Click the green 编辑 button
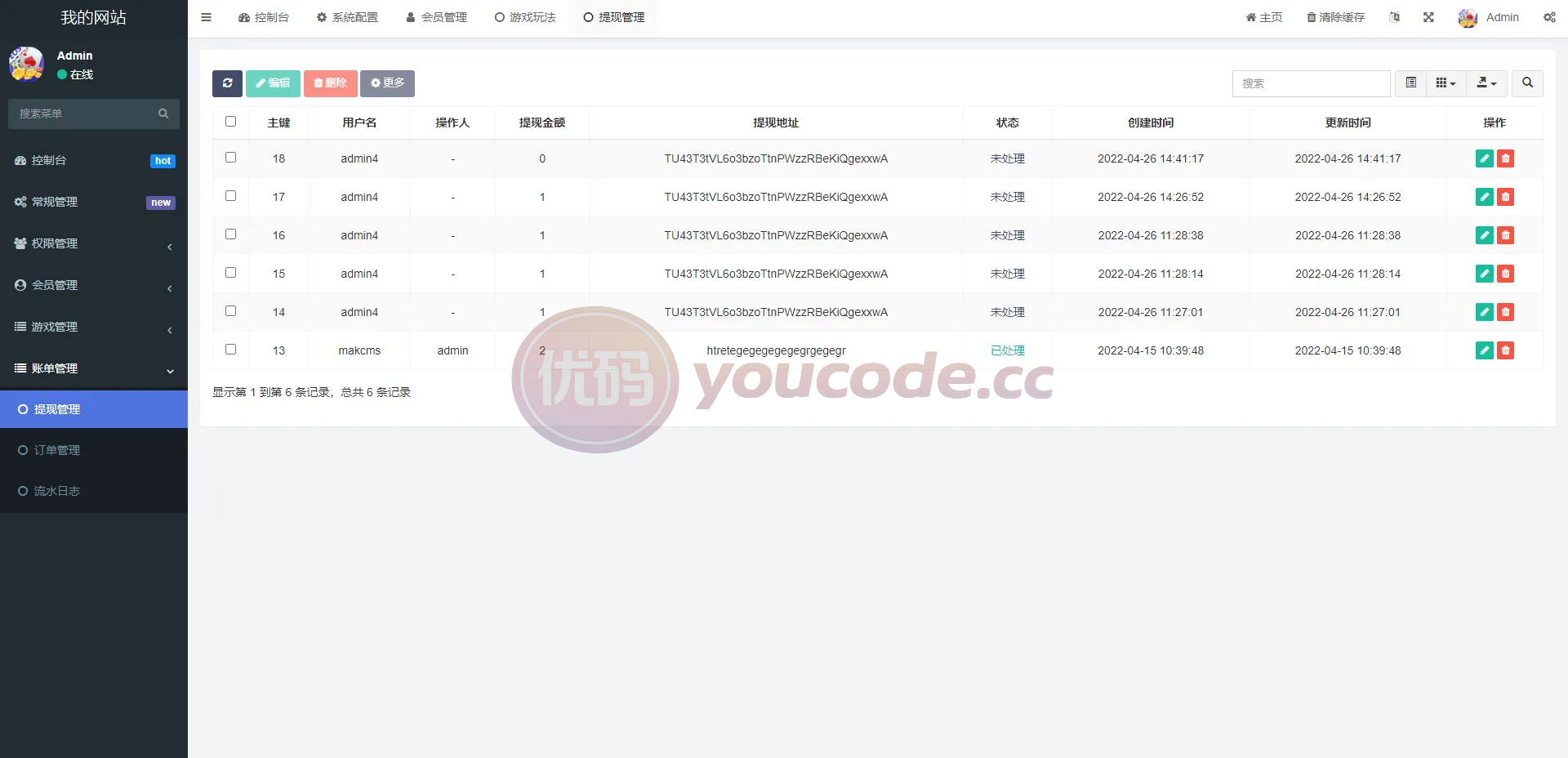 point(273,83)
